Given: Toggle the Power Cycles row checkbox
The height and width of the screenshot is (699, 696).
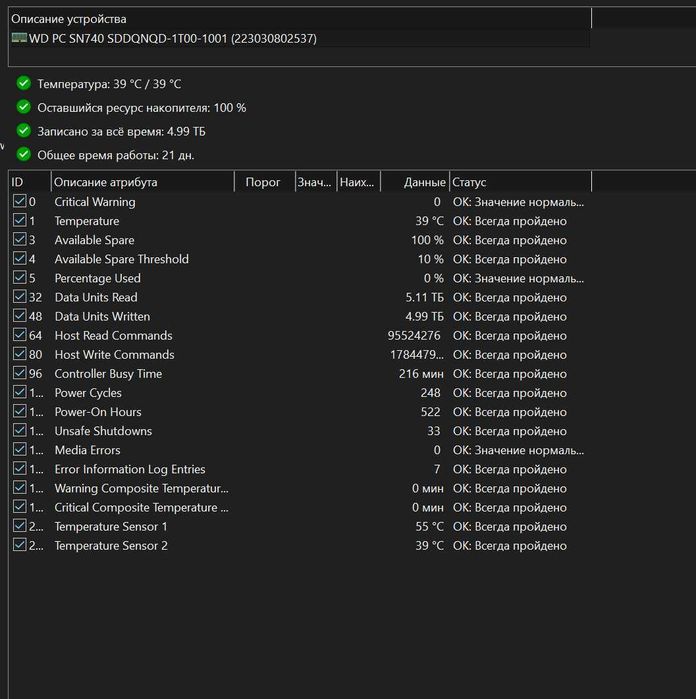Looking at the screenshot, I should 19,393.
